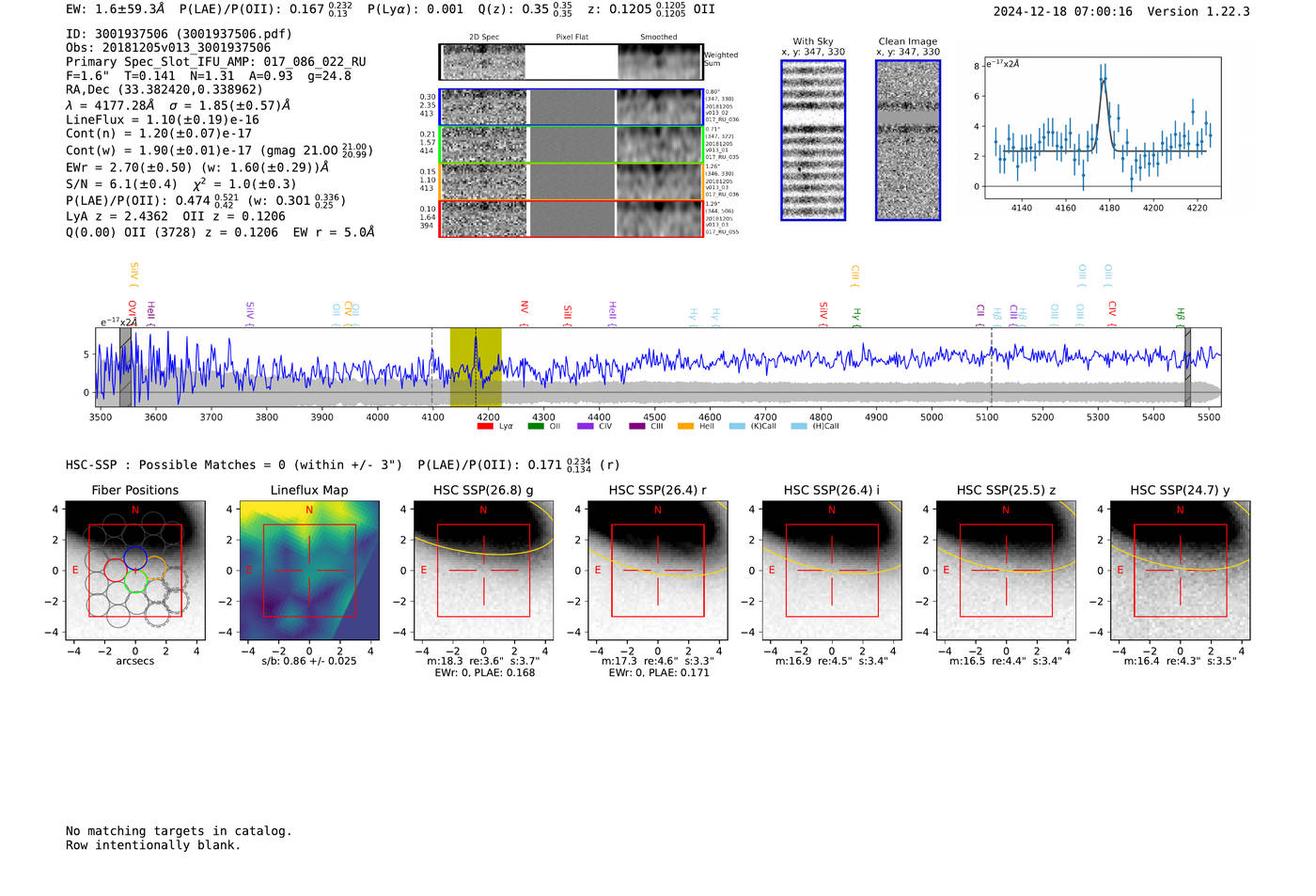Click the Gaussian line fit plot
Viewport: 1316px width, 896px height.
pos(1103,128)
